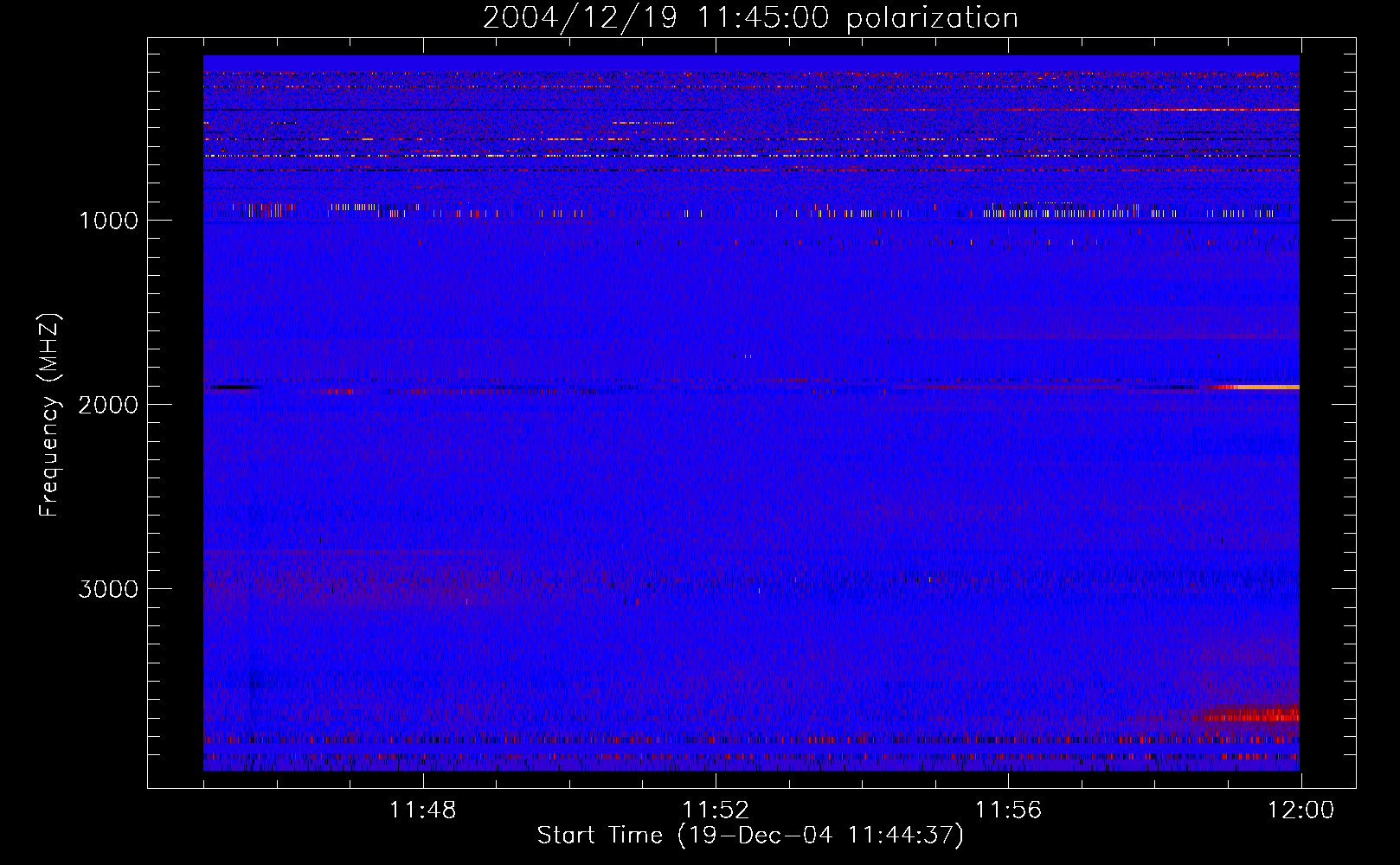Image resolution: width=1400 pixels, height=865 pixels.
Task: Click the 3000 frequency tick label
Action: [108, 589]
